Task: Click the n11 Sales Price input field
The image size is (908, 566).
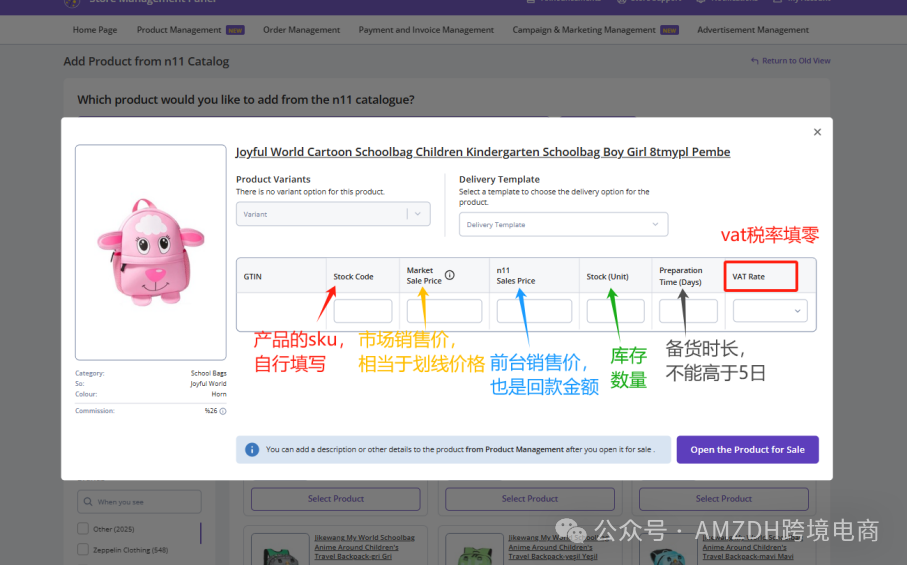Action: [x=534, y=311]
